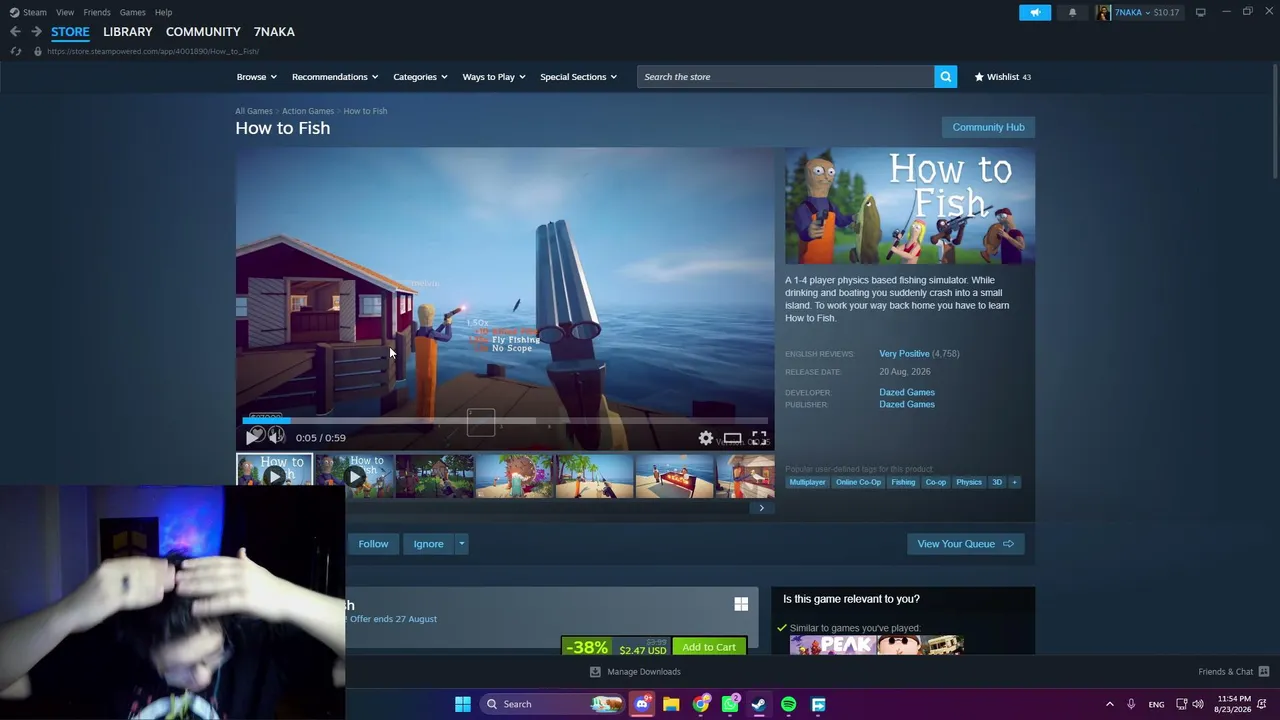Expand the Special Sections dropdown
The height and width of the screenshot is (720, 1280).
[x=579, y=77]
